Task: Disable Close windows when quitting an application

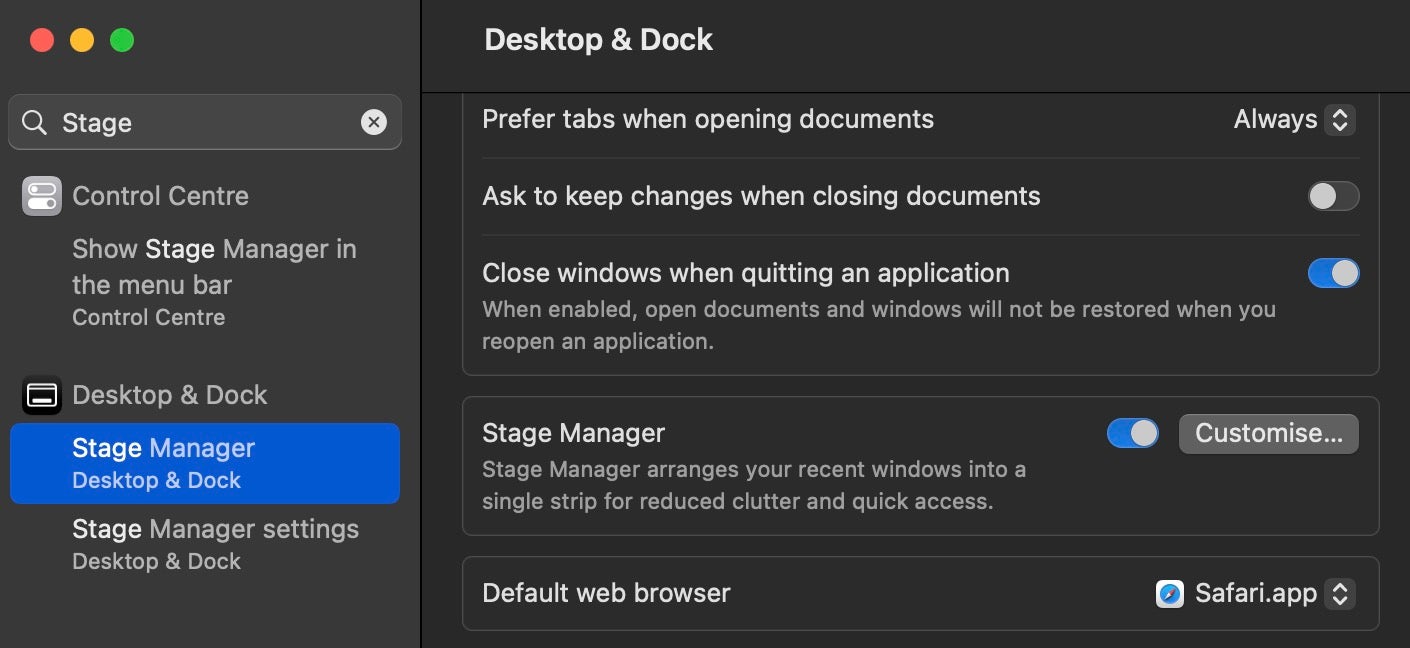Action: [x=1333, y=273]
